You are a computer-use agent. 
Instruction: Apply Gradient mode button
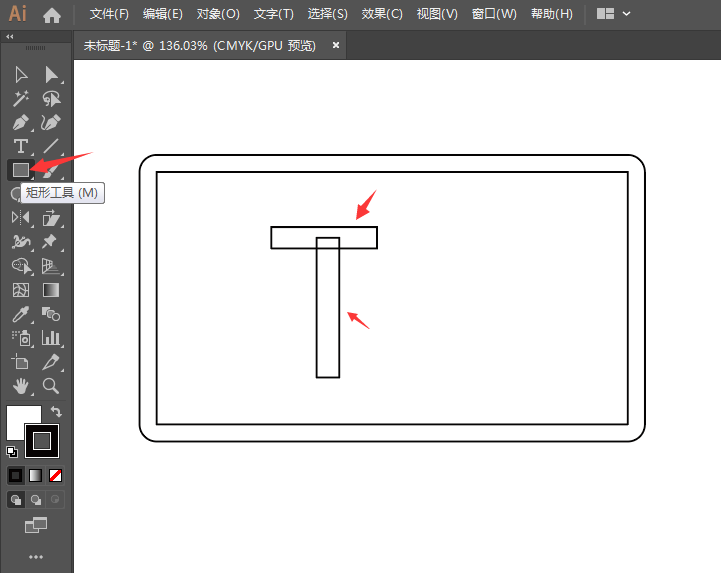(x=35, y=475)
